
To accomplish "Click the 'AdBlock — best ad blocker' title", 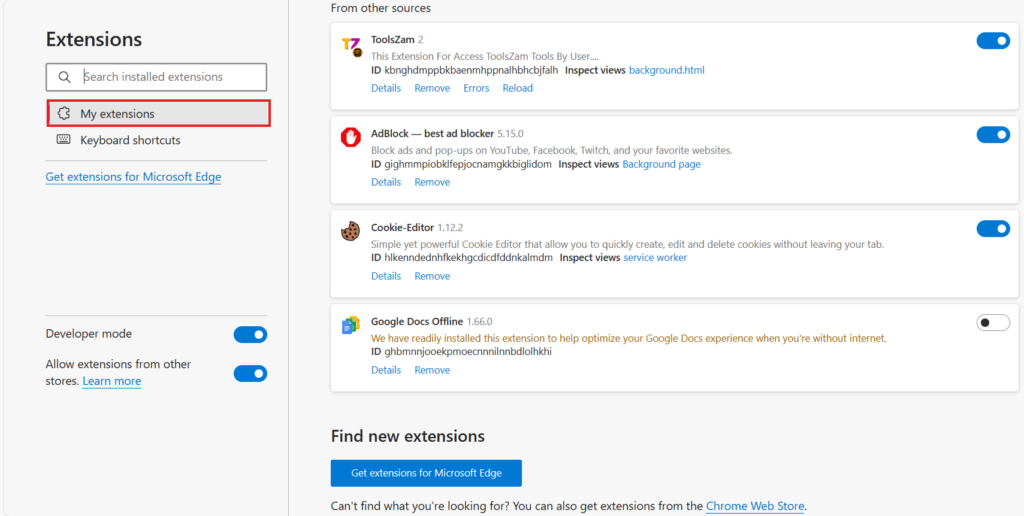I will click(432, 134).
